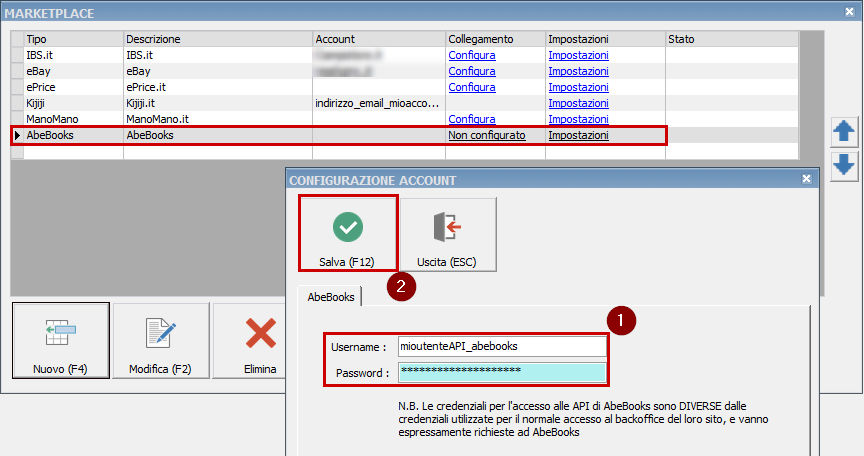Screen dimensions: 864x456
Task: Click the Stato column header
Action: (732, 39)
